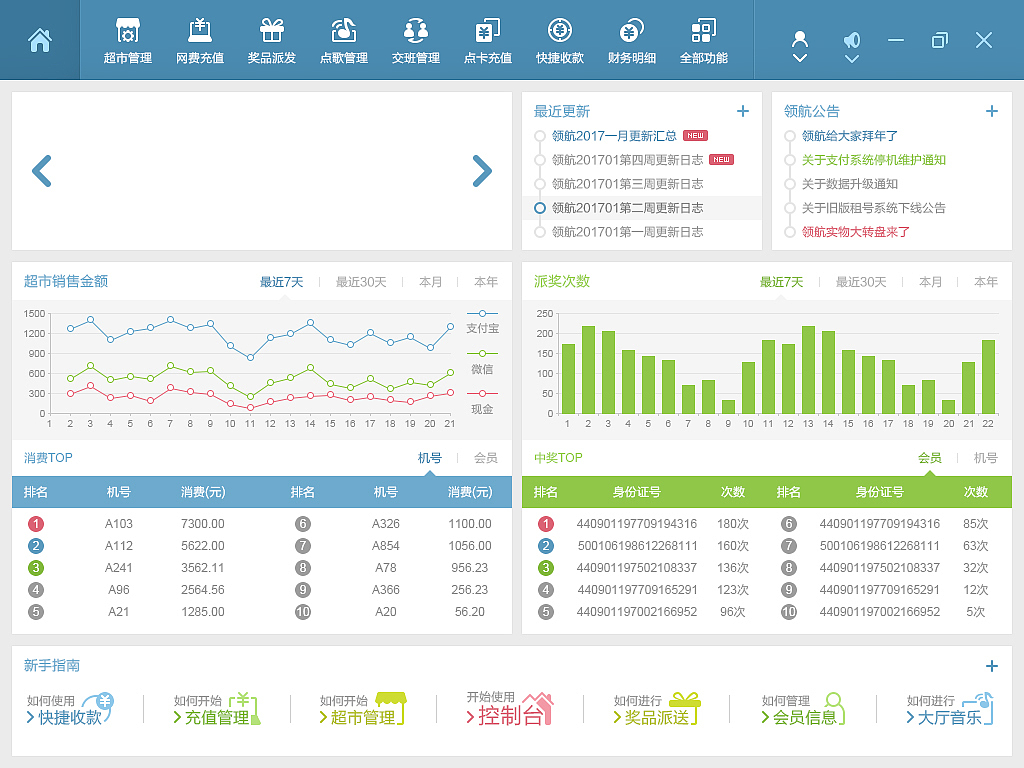Open 领航201701第二周更新日志 entry

627,208
